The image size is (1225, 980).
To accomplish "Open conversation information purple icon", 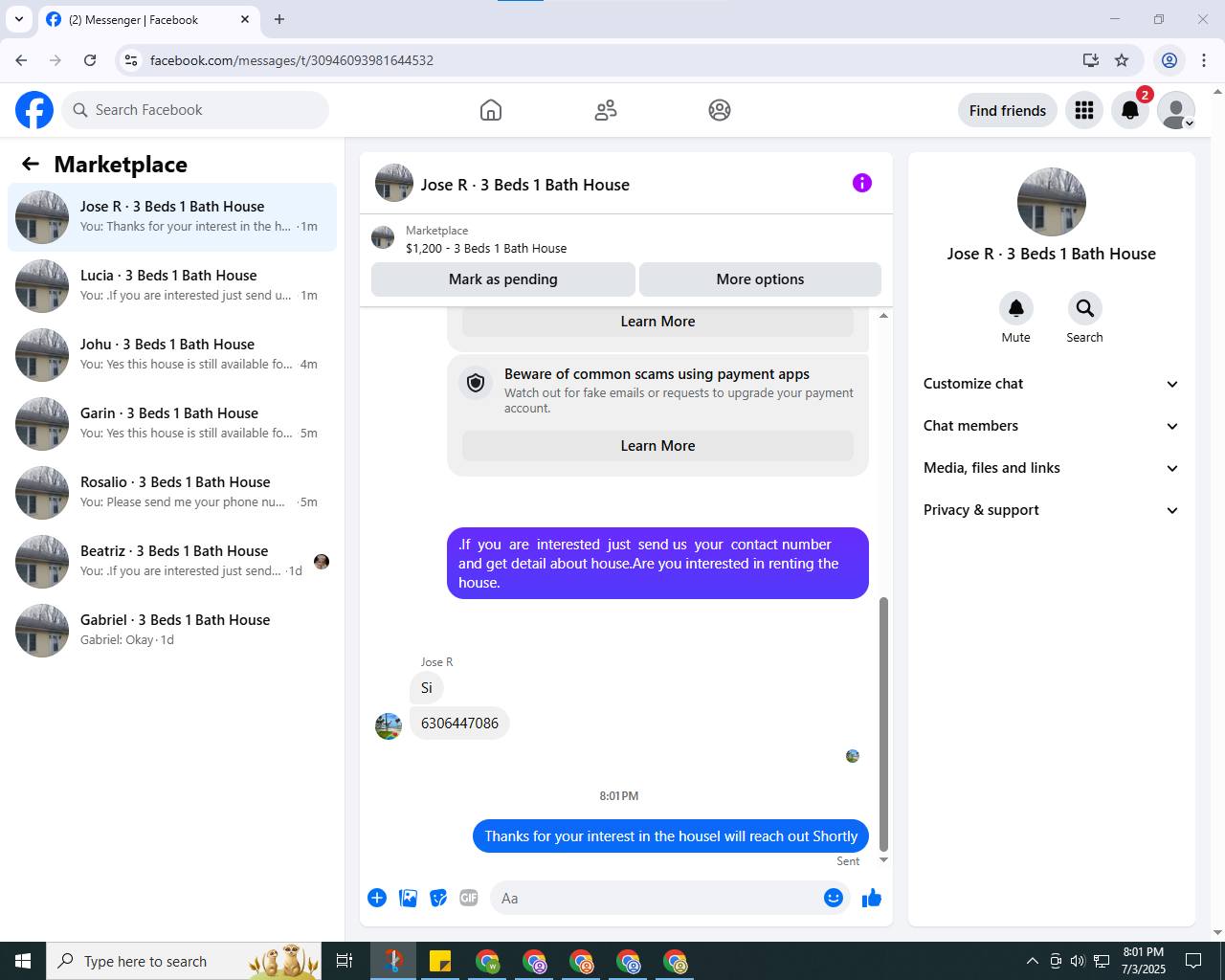I will click(862, 183).
